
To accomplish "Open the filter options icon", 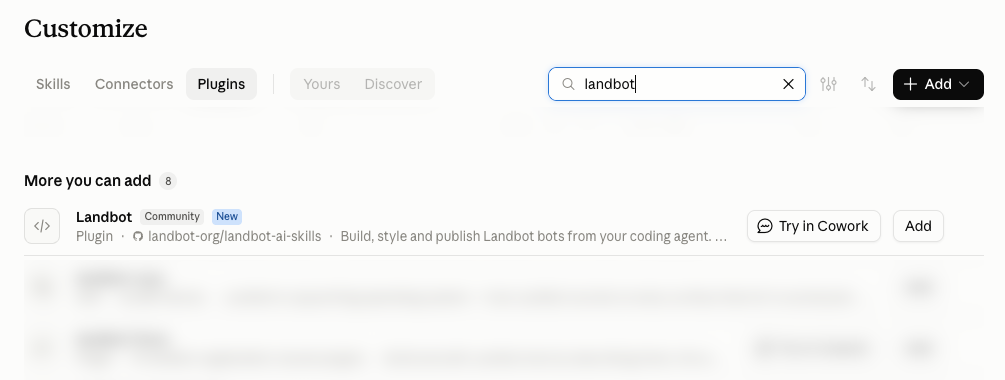I will [x=828, y=84].
